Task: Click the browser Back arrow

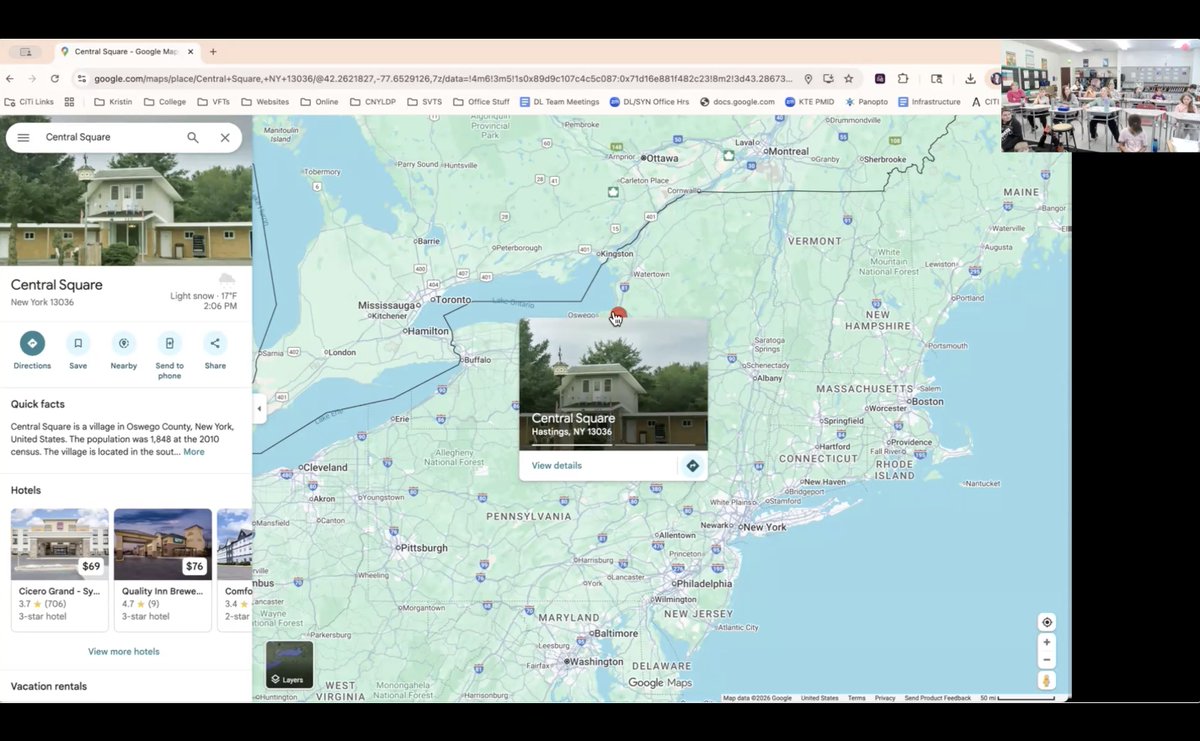Action: 10,79
